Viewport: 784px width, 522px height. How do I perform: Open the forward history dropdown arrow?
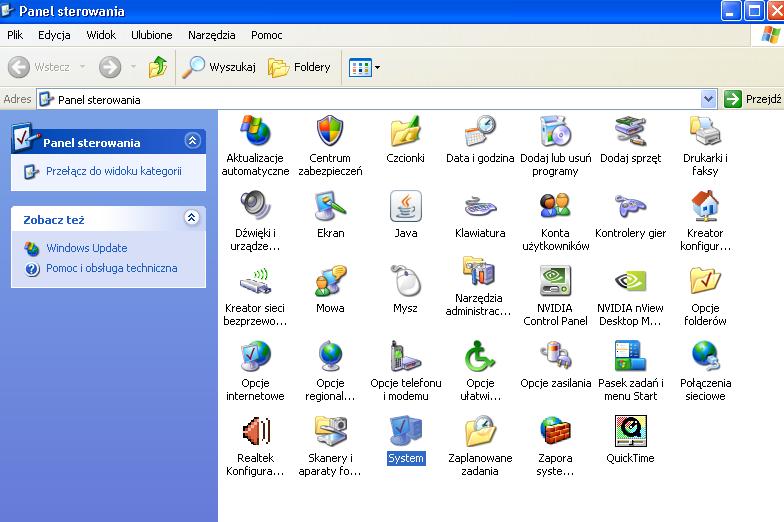click(x=133, y=67)
